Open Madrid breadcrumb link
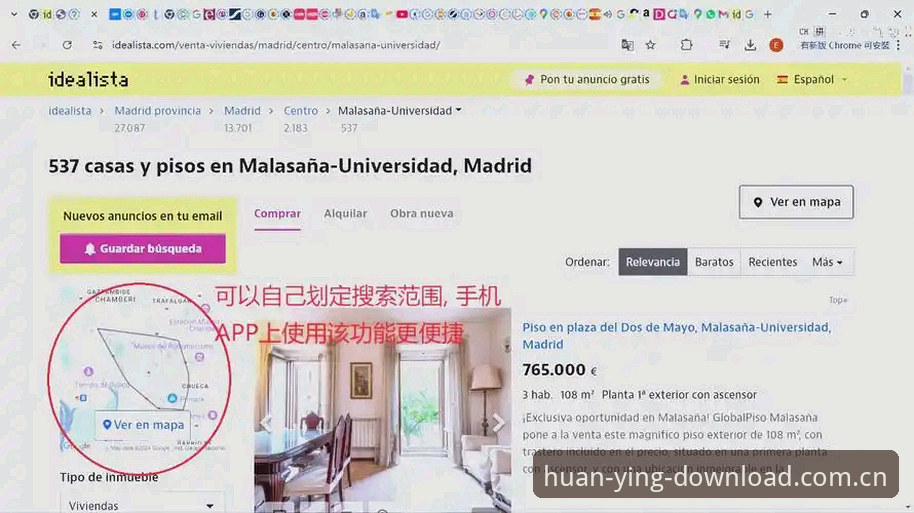Viewport: 914px width, 513px height. (242, 111)
